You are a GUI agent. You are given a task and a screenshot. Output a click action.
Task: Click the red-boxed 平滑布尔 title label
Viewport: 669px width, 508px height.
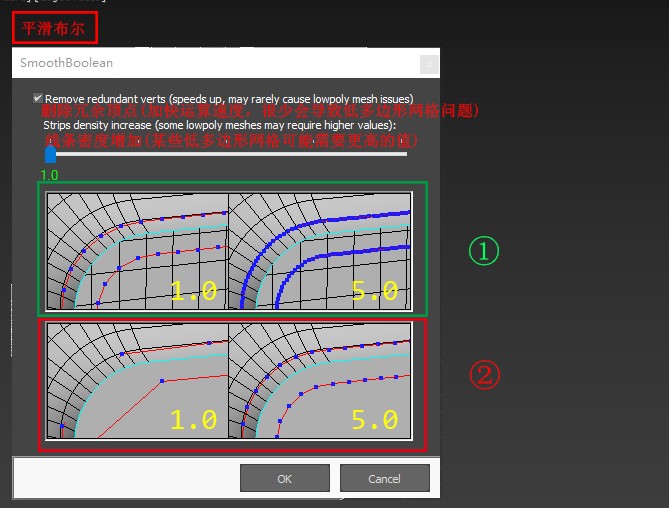[x=56, y=27]
